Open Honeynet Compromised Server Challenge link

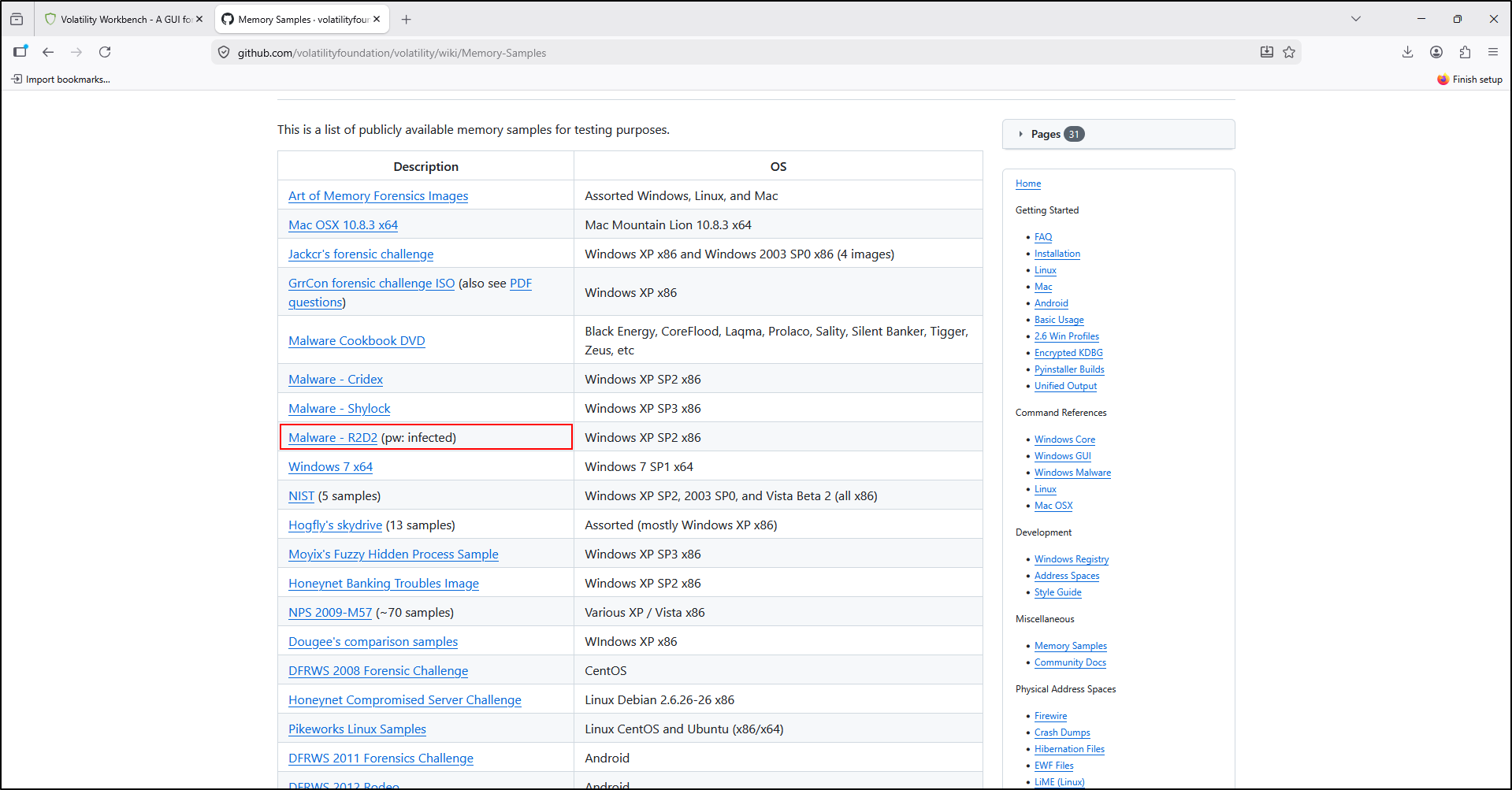(x=405, y=700)
